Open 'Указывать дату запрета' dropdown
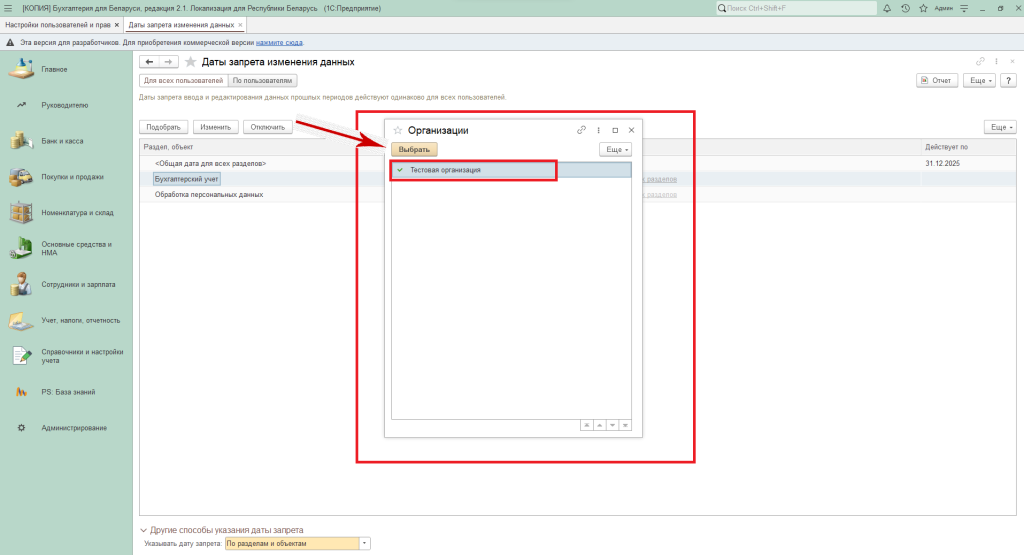Viewport: 1024px width, 555px height. (365, 543)
